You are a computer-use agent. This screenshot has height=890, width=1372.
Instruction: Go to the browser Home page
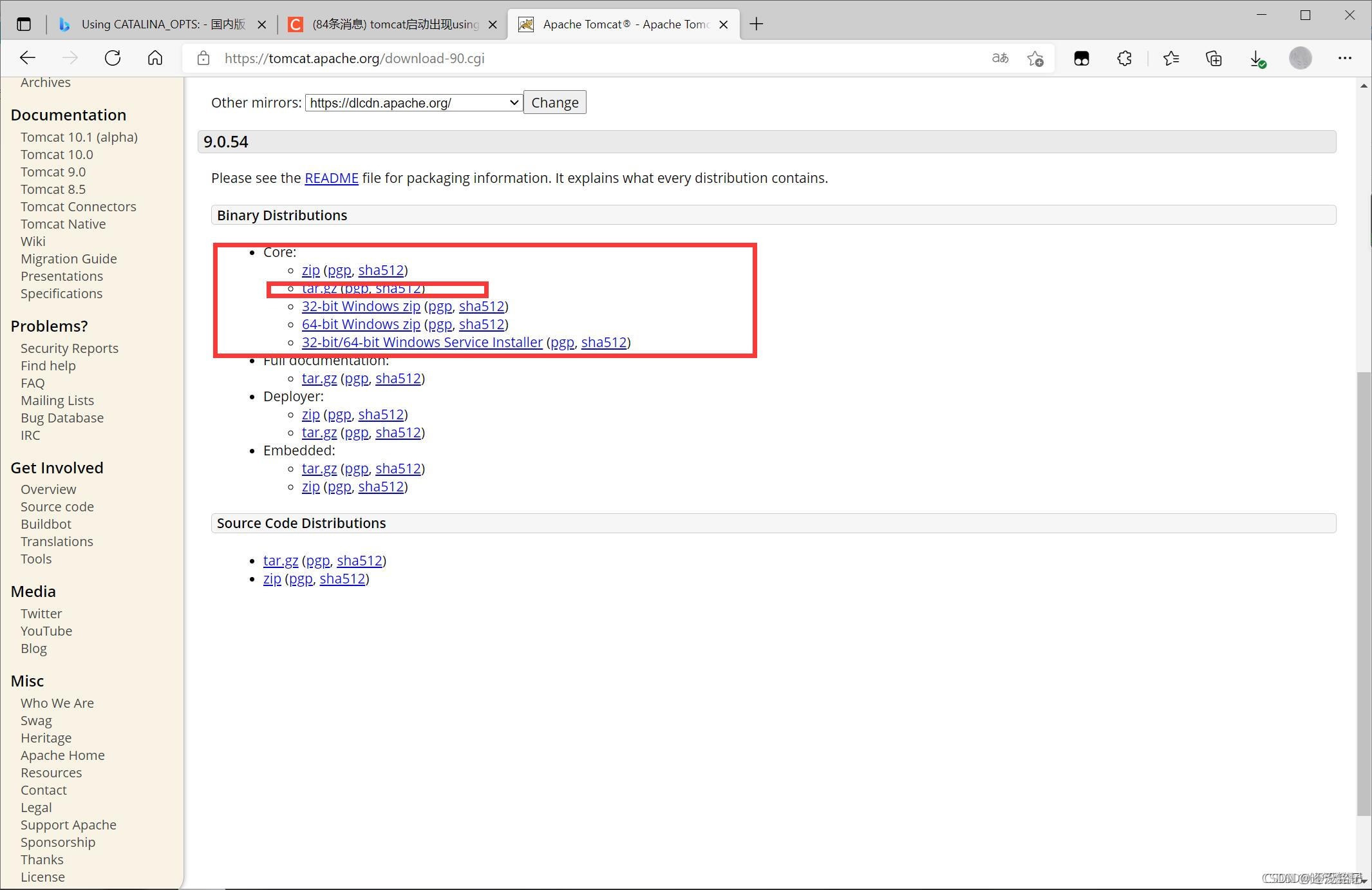[x=155, y=58]
